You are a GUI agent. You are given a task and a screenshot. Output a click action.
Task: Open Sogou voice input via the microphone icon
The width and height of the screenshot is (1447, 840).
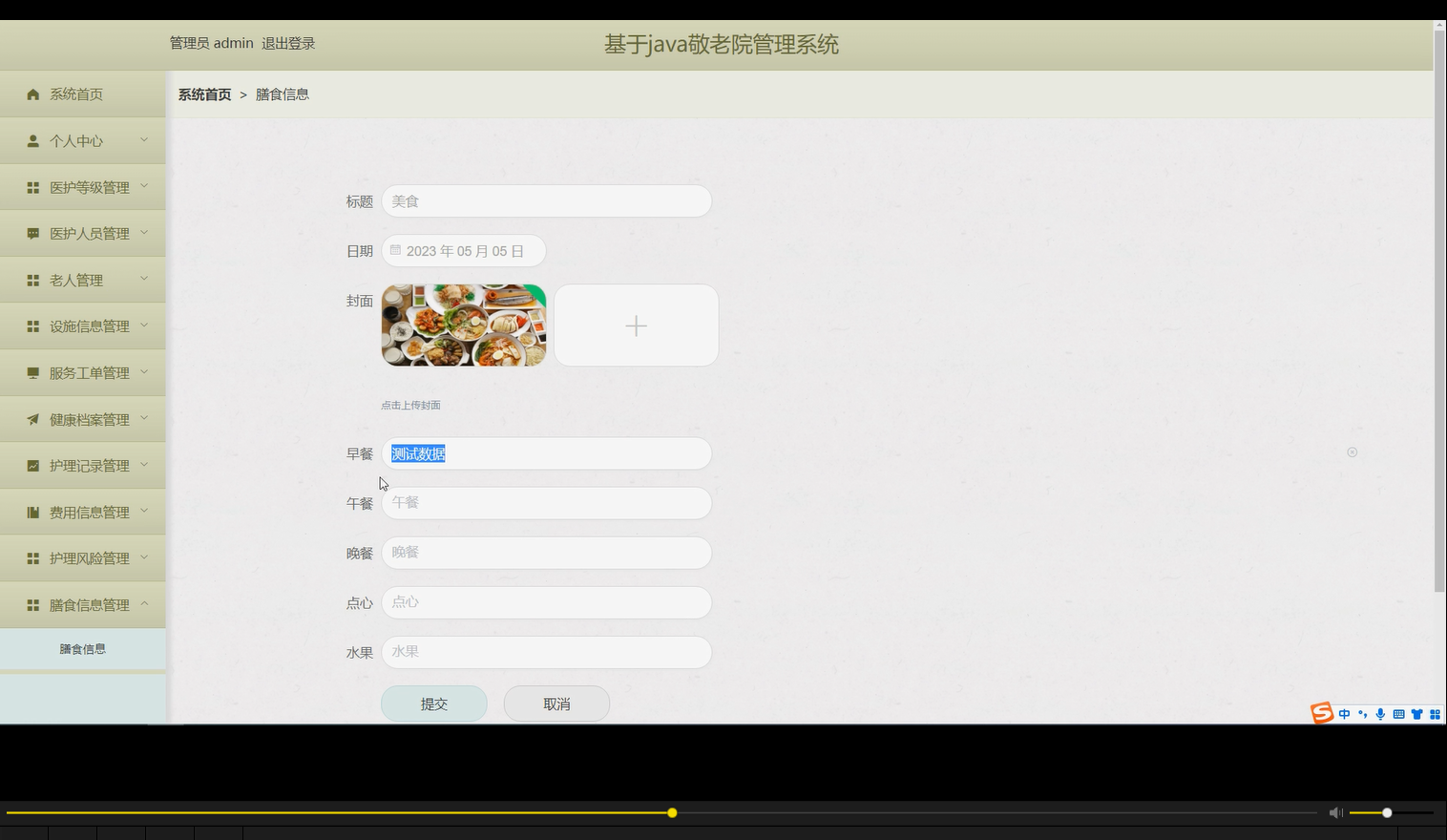(1380, 714)
